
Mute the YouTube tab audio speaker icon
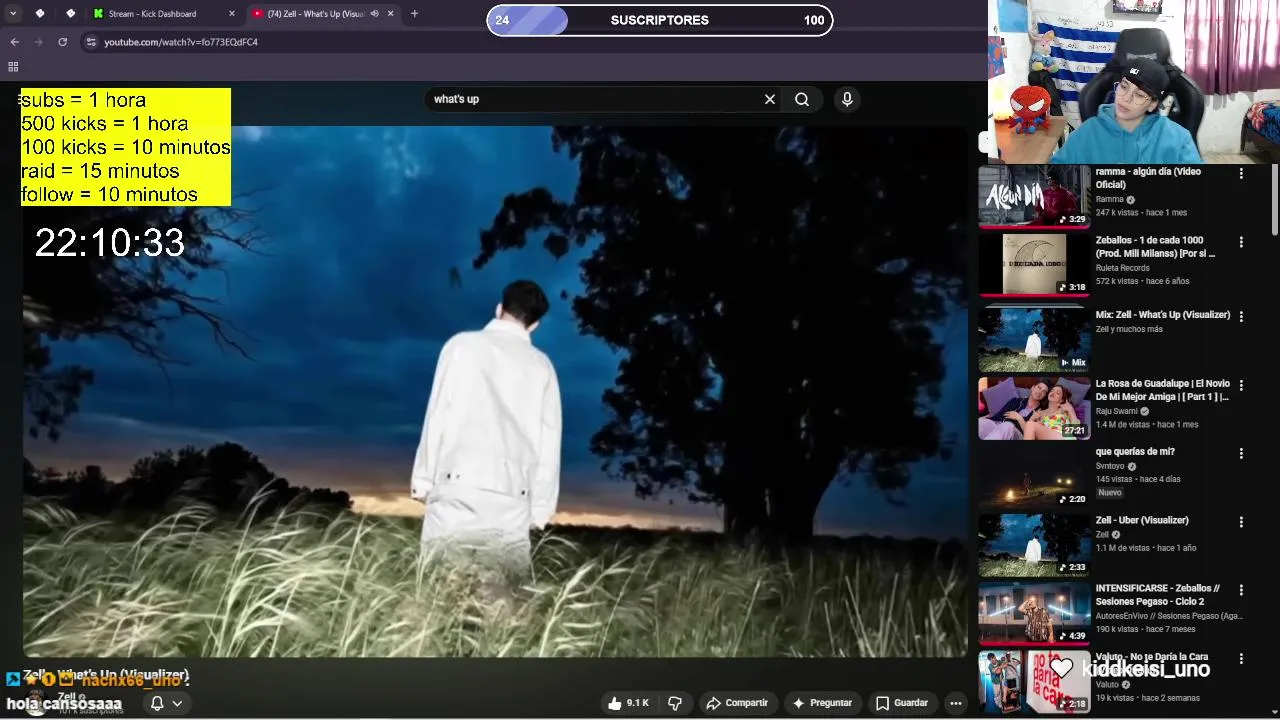tap(375, 14)
